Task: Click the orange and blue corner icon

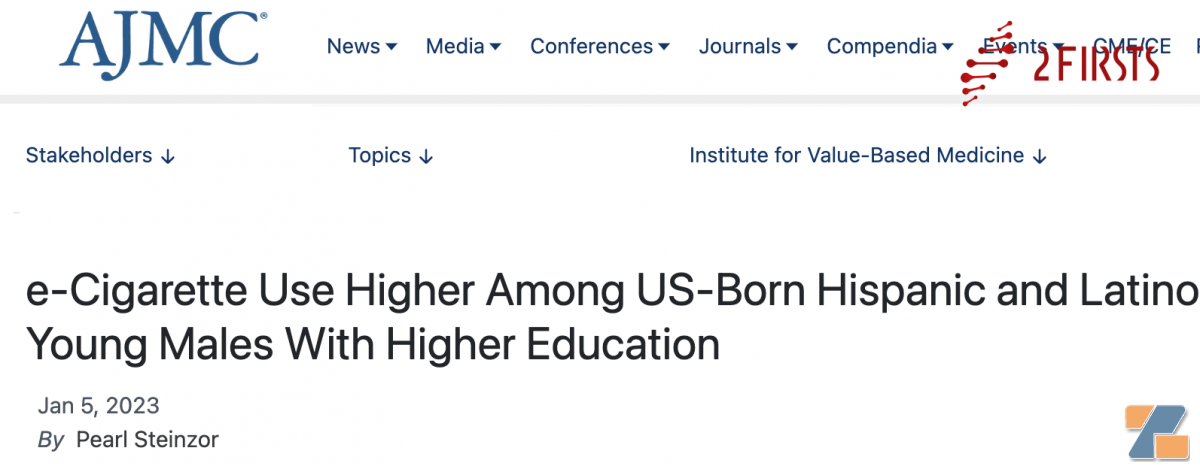Action: click(1157, 432)
